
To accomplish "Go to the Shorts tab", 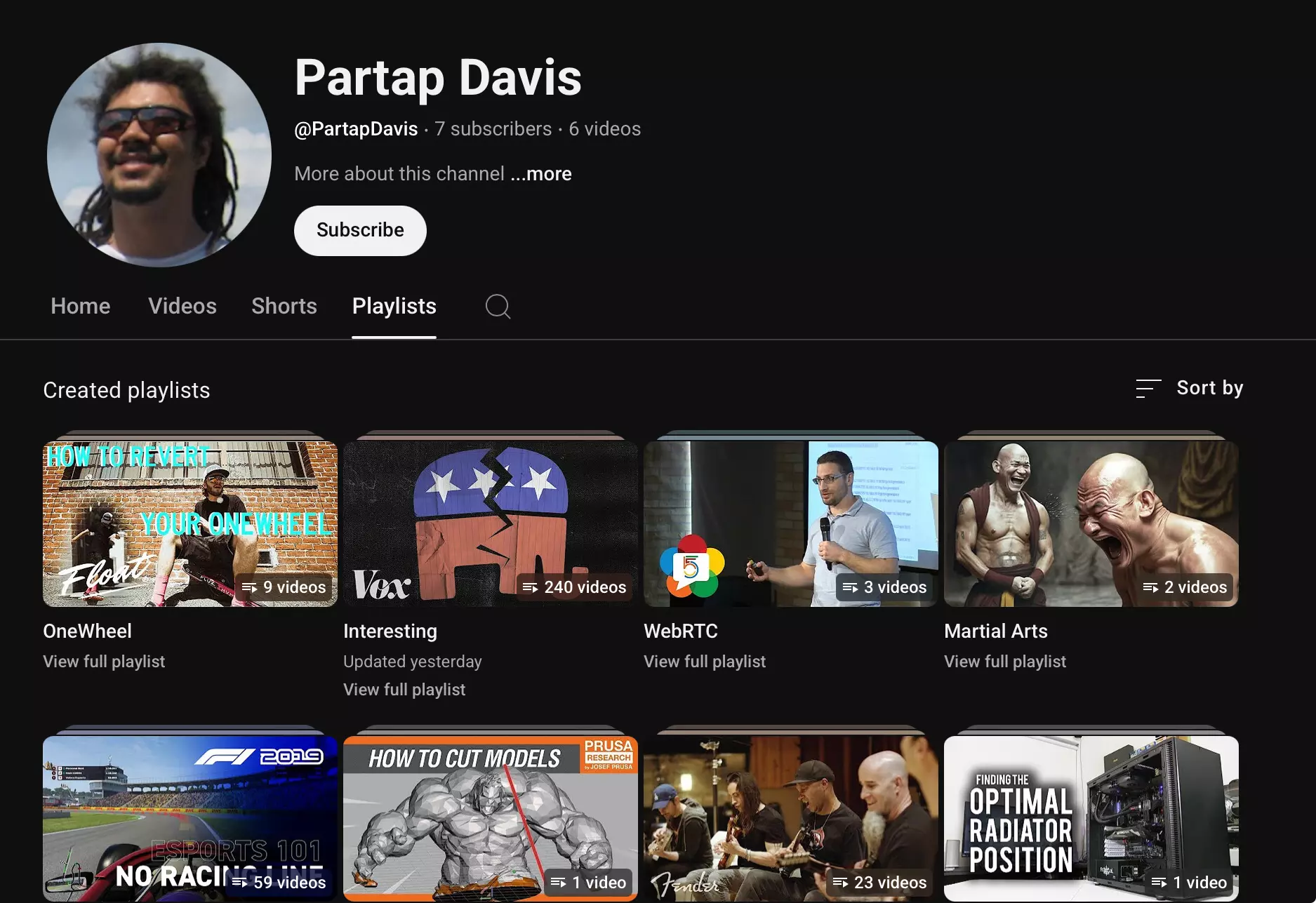I will (x=284, y=306).
